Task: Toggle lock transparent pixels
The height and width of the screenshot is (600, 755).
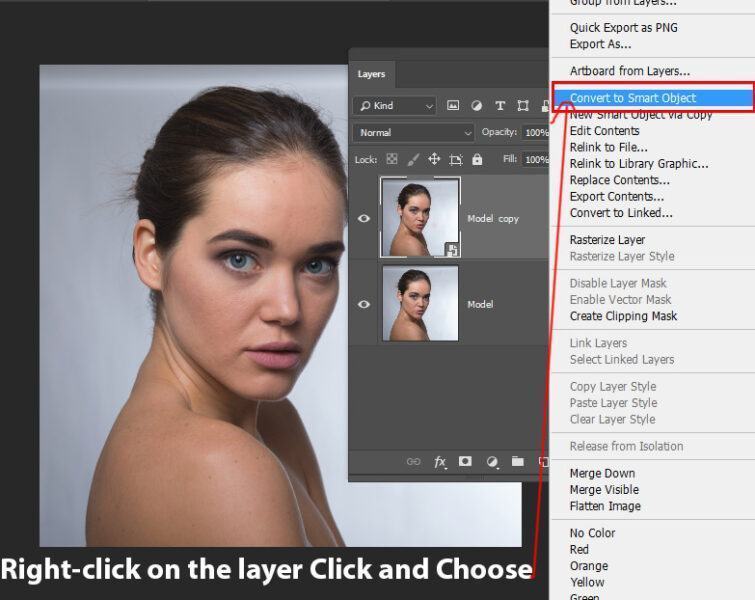Action: [x=392, y=159]
